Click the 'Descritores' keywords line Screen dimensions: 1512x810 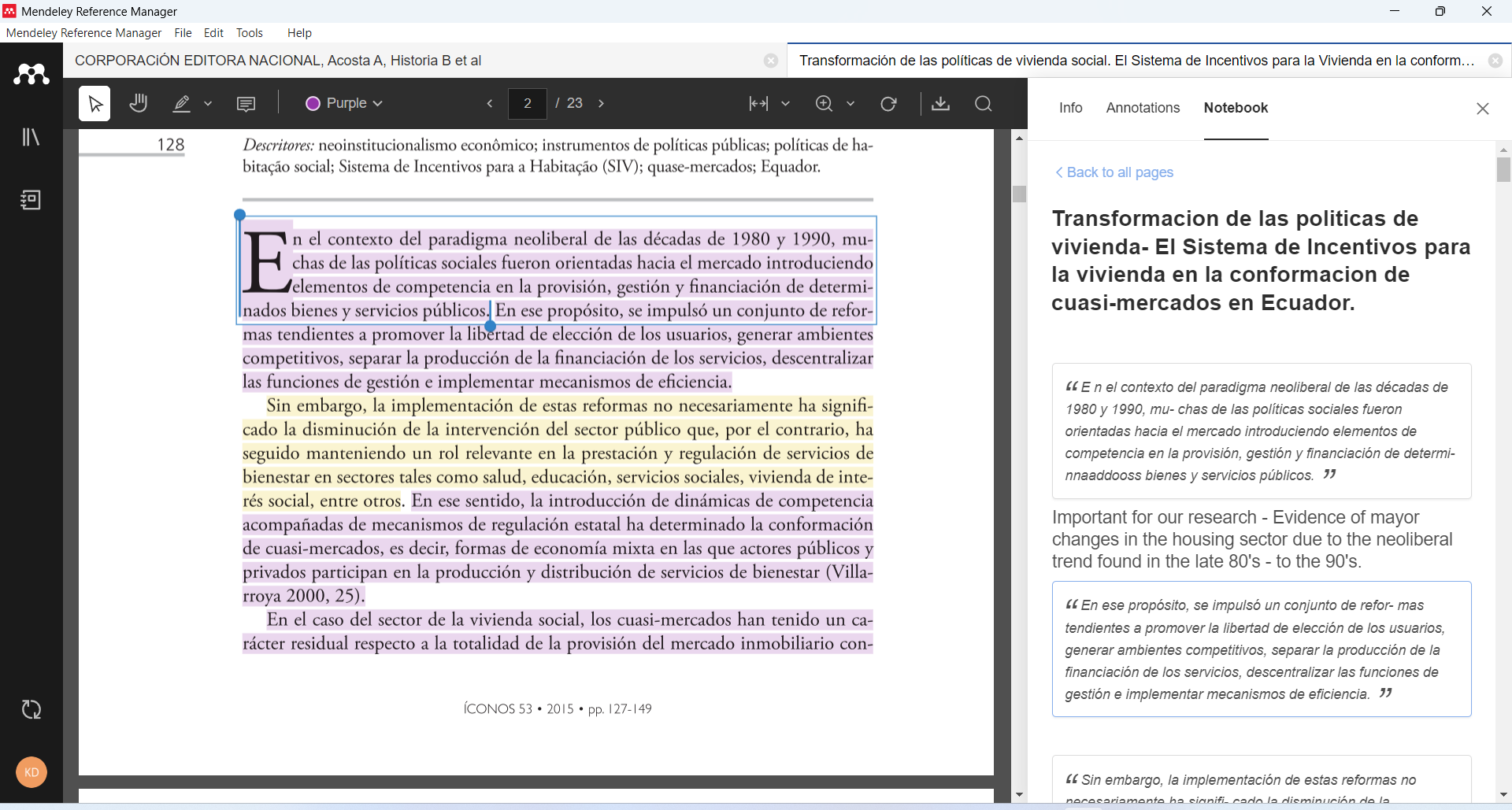point(558,155)
